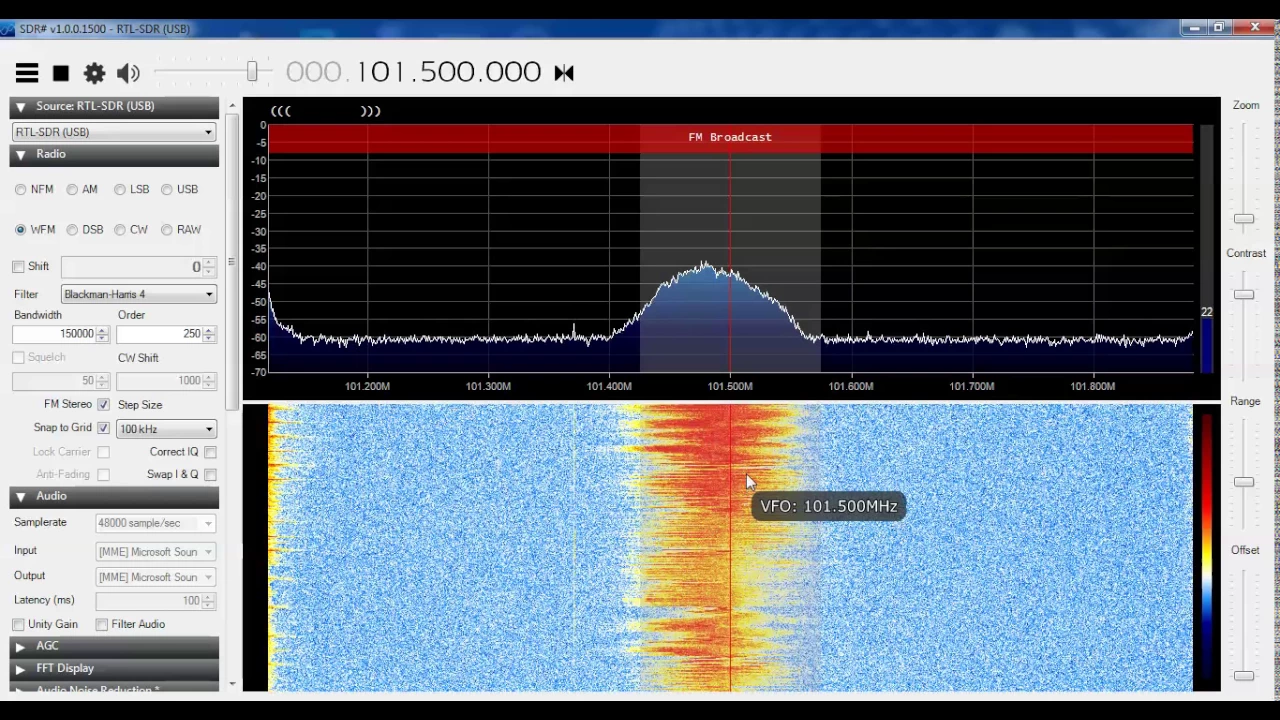Click the Lock Carrier checkbox
1280x720 pixels.
(104, 452)
